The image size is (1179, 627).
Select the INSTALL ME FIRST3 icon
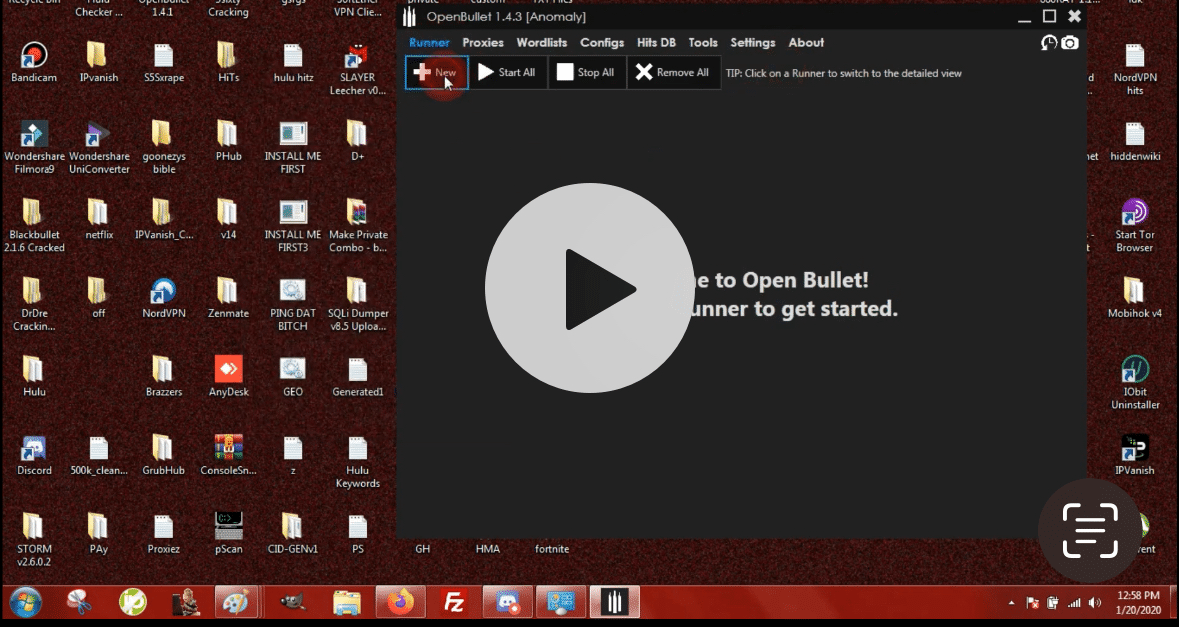click(x=293, y=226)
